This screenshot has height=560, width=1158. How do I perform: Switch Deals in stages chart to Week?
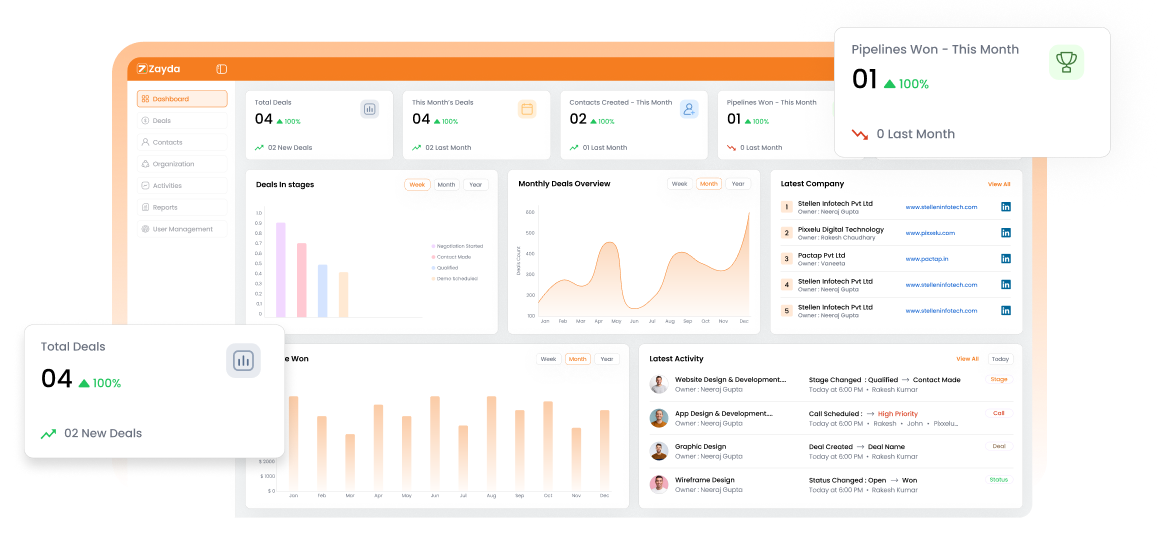coord(417,184)
